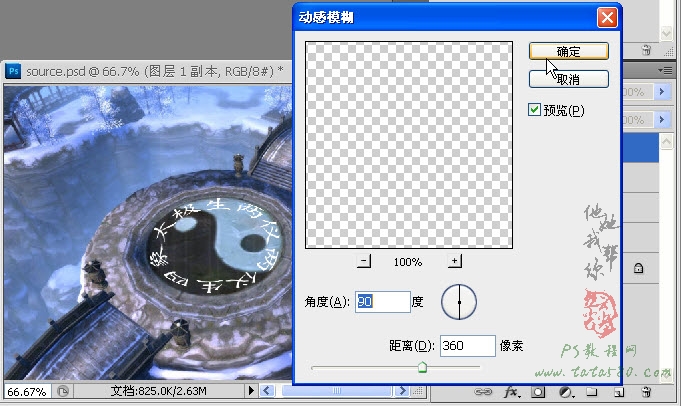Viewport: 681px width, 406px height.
Task: Click the horizontal scrollbar thumb
Action: (x=337, y=391)
